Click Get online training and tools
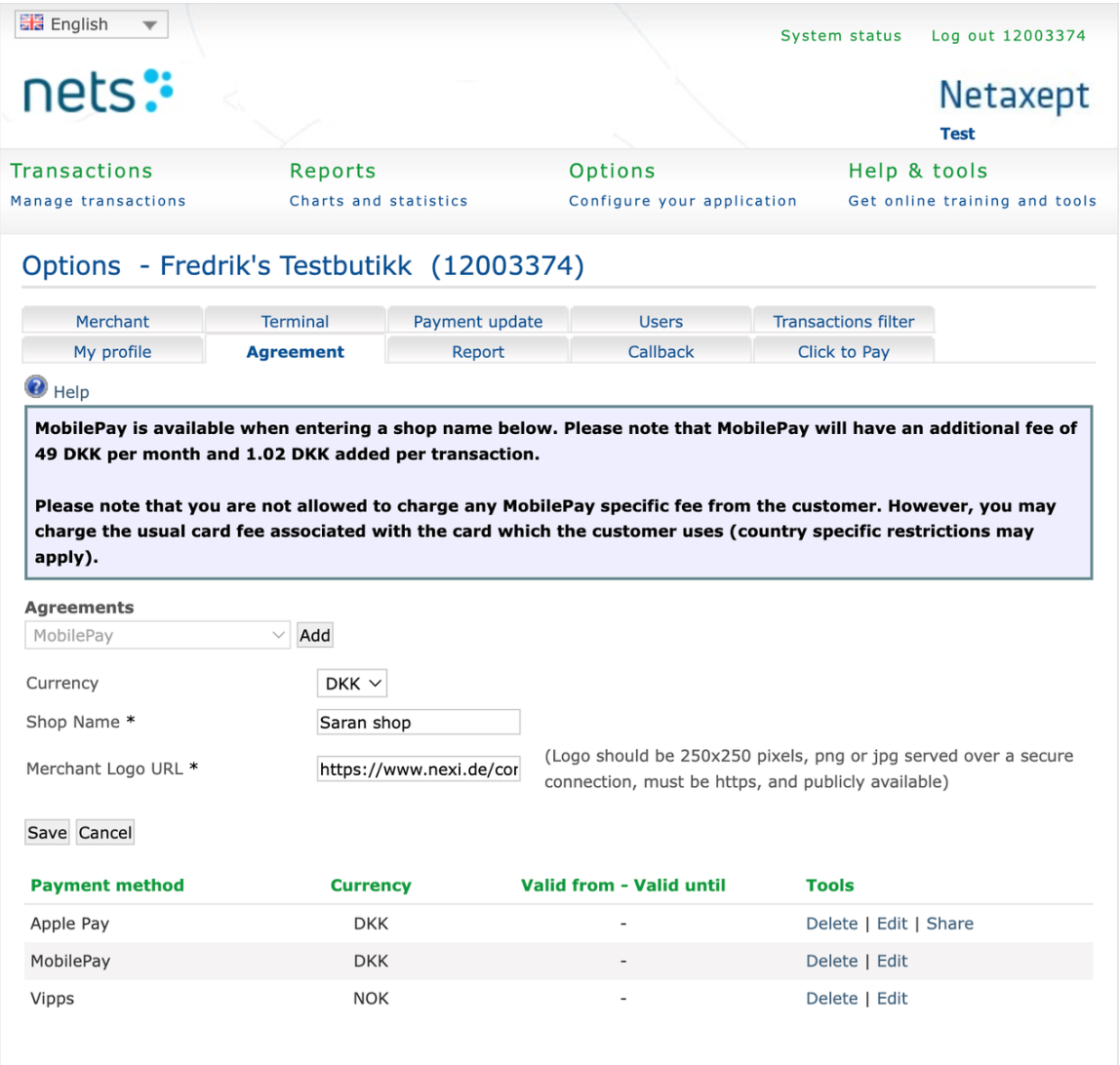1120x1065 pixels. pos(972,201)
